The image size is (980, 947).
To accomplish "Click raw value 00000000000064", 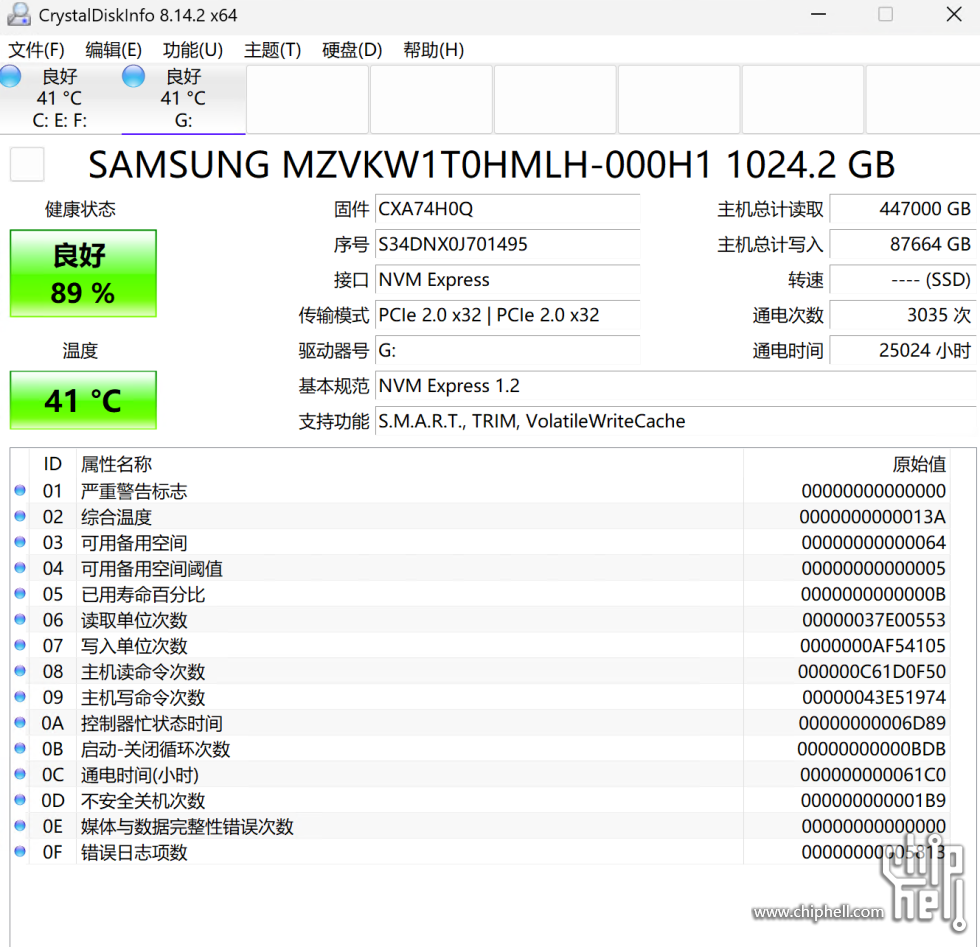I will click(x=874, y=543).
